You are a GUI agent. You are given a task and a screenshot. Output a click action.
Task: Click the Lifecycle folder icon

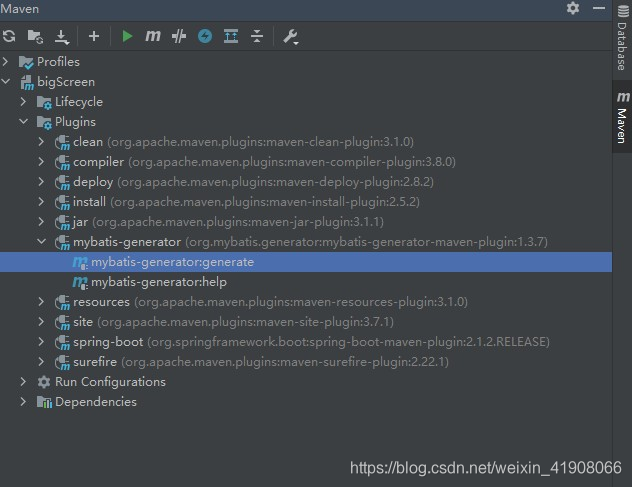(44, 102)
